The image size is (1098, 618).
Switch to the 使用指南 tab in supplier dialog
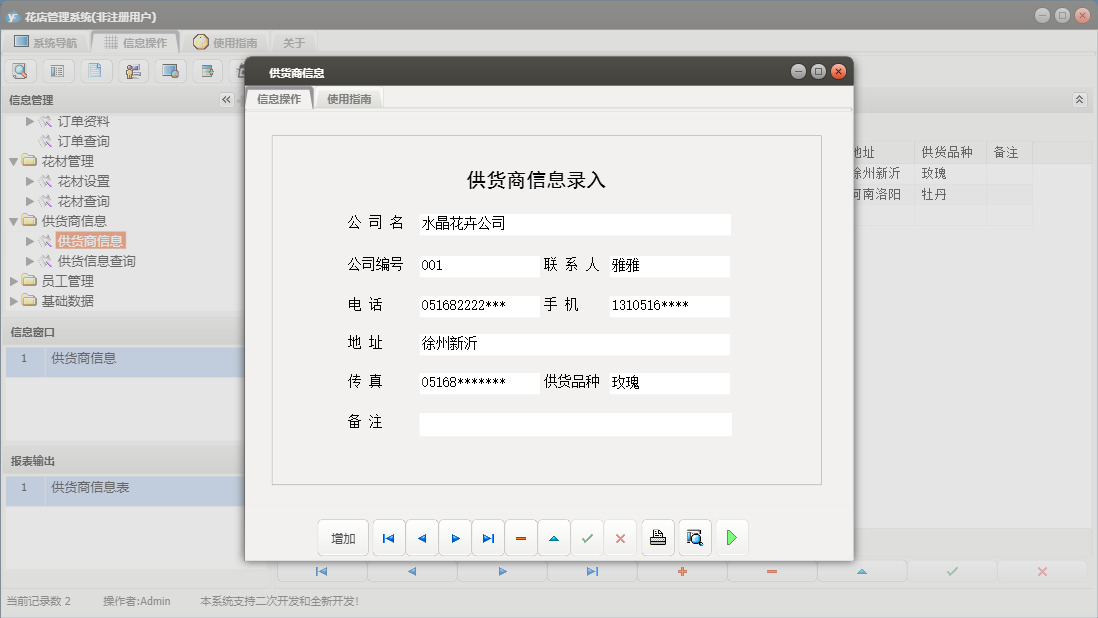352,98
